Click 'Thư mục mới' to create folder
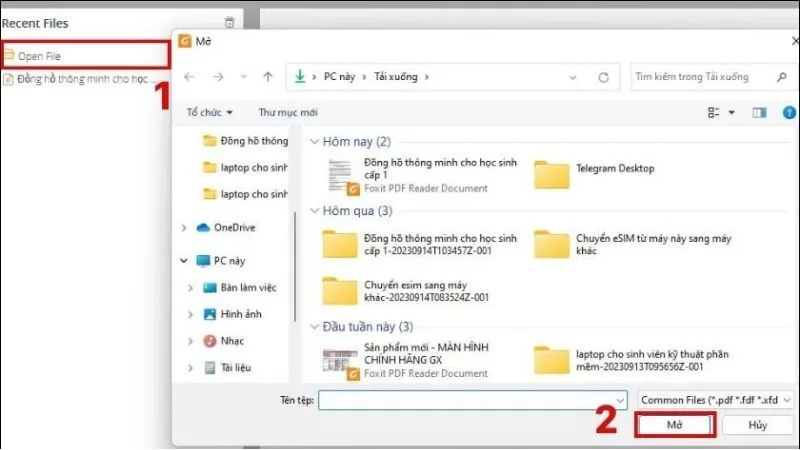 tap(288, 112)
